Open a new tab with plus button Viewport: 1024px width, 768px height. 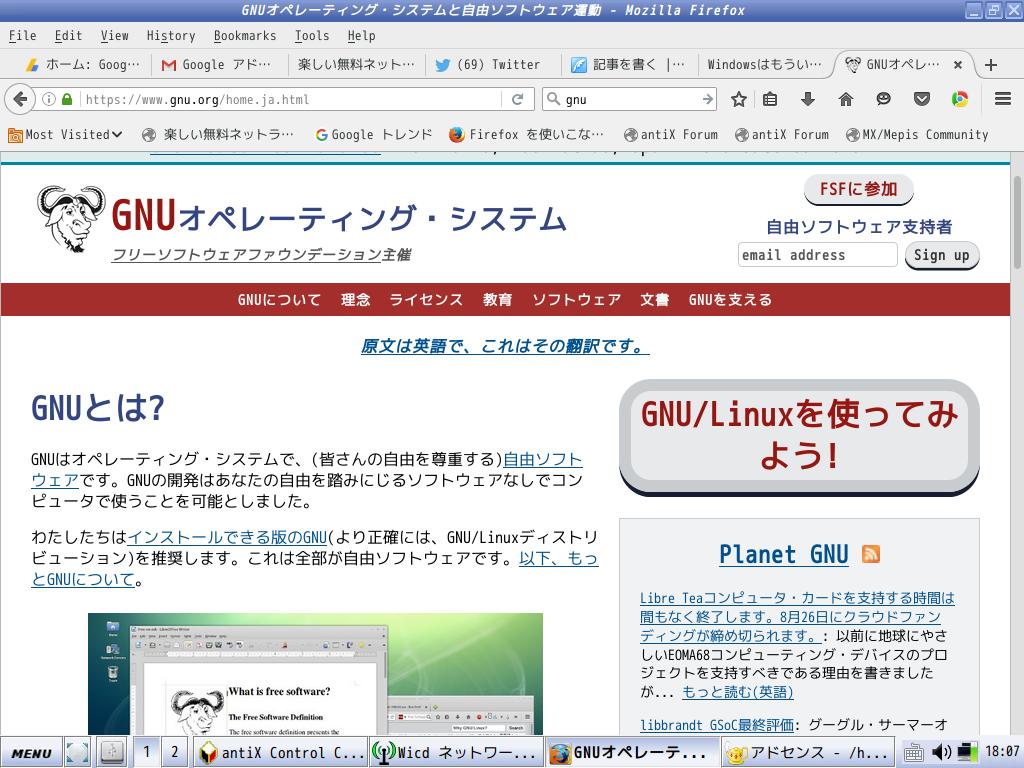pyautogui.click(x=991, y=65)
